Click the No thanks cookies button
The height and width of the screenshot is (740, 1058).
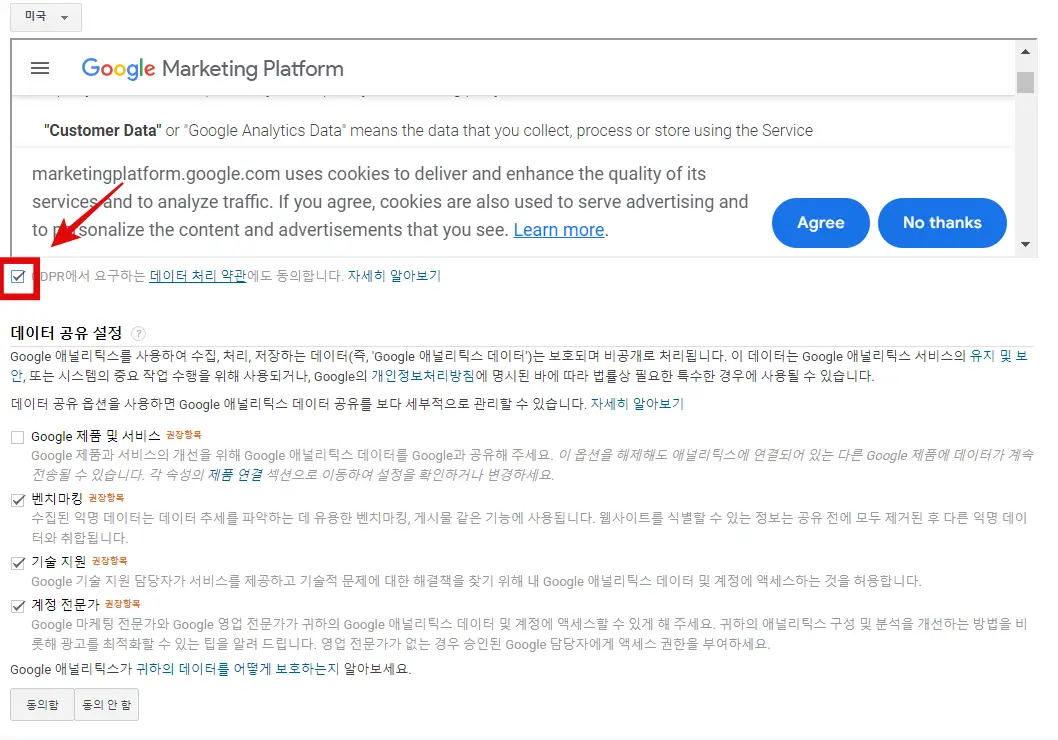(x=942, y=223)
